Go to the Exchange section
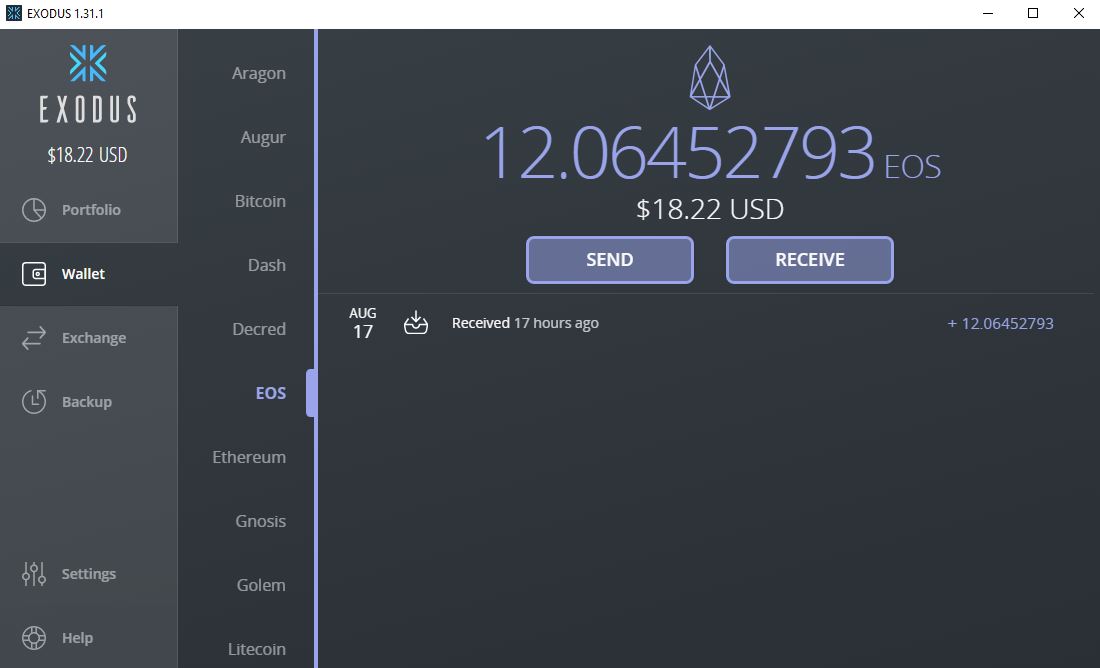Viewport: 1100px width, 668px height. click(x=89, y=338)
